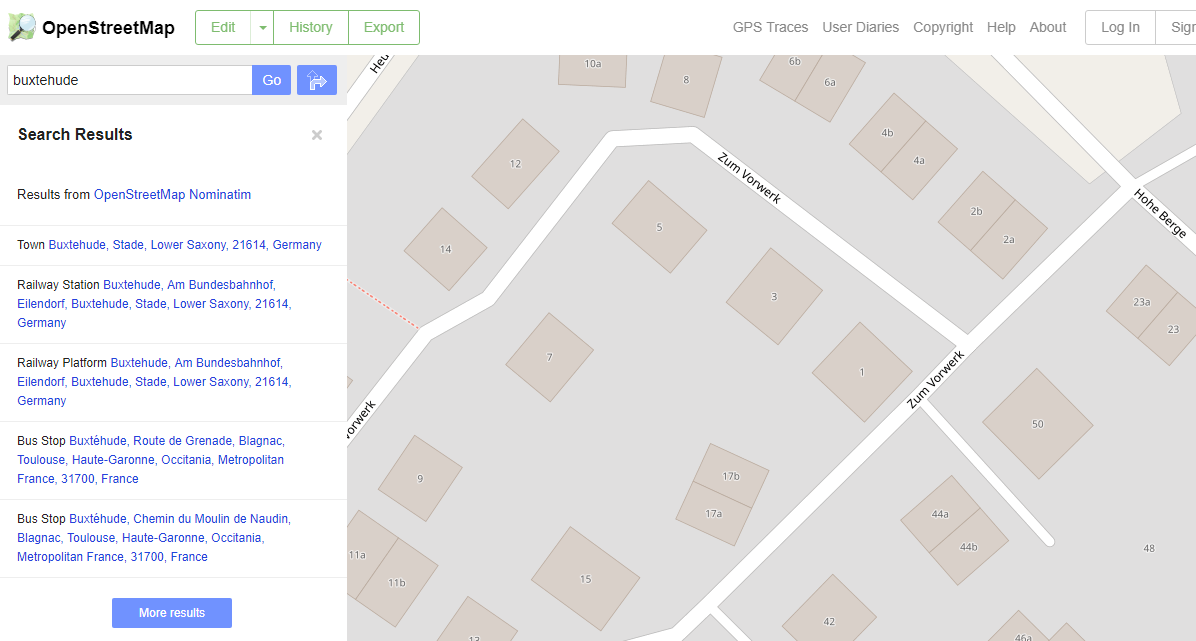The width and height of the screenshot is (1196, 641).
Task: Click building number 8 on map
Action: click(686, 79)
